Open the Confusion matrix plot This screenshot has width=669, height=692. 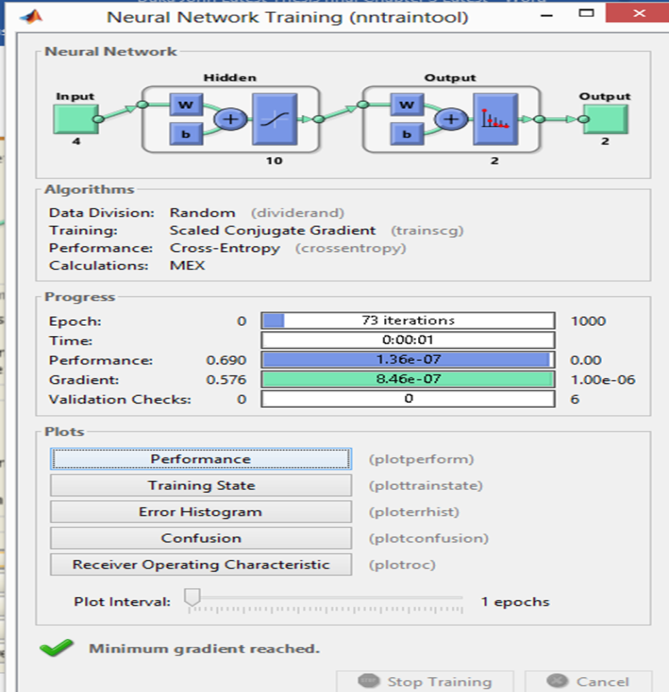coord(201,538)
